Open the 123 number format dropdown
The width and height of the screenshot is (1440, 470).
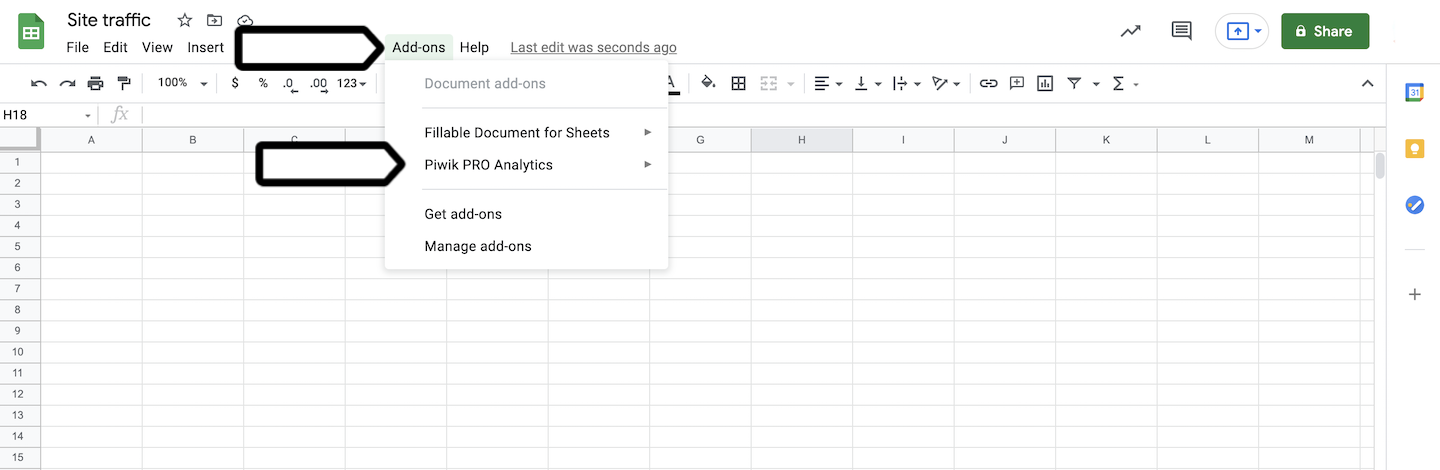[351, 83]
